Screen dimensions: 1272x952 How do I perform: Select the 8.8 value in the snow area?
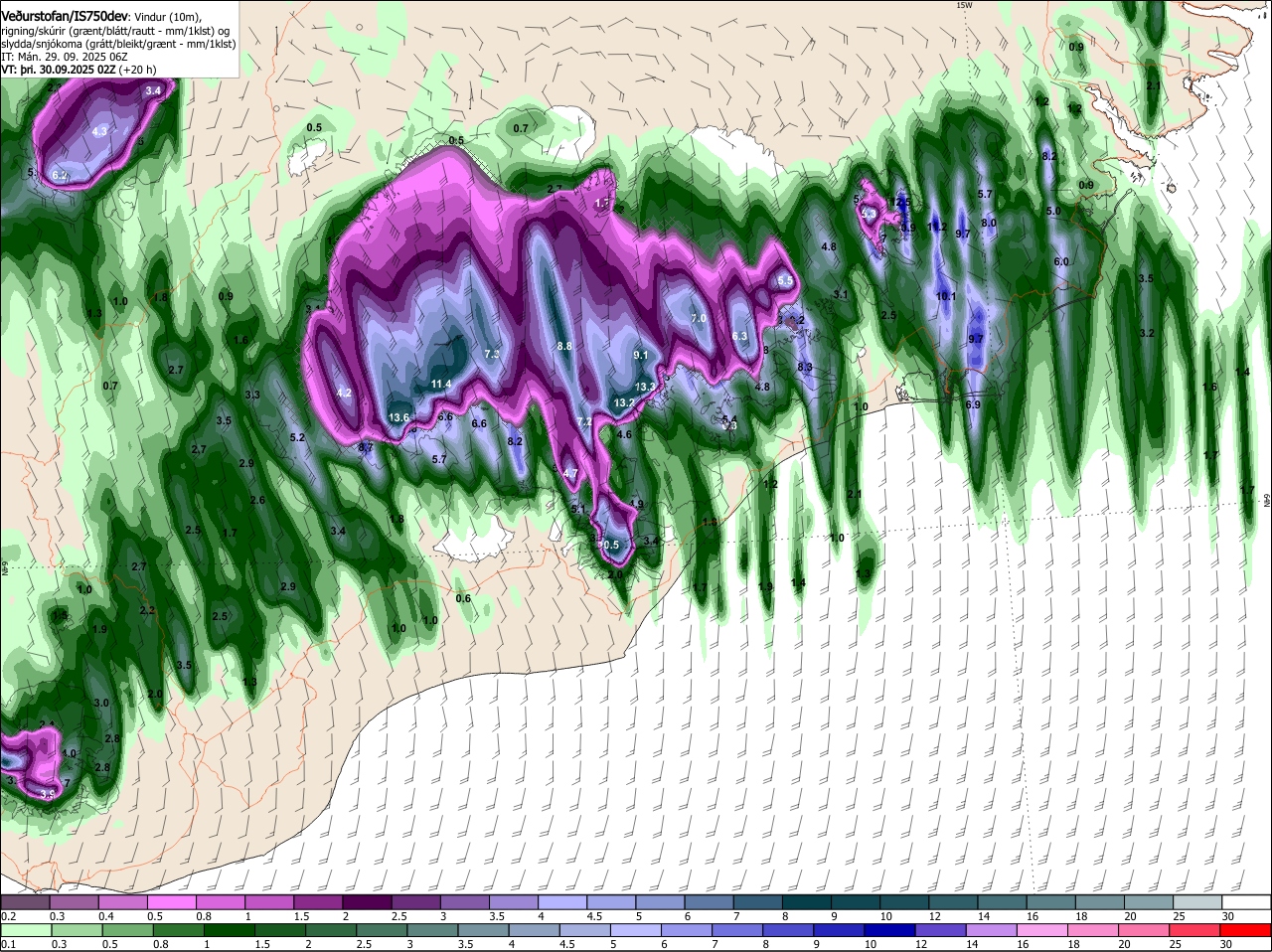pos(564,346)
